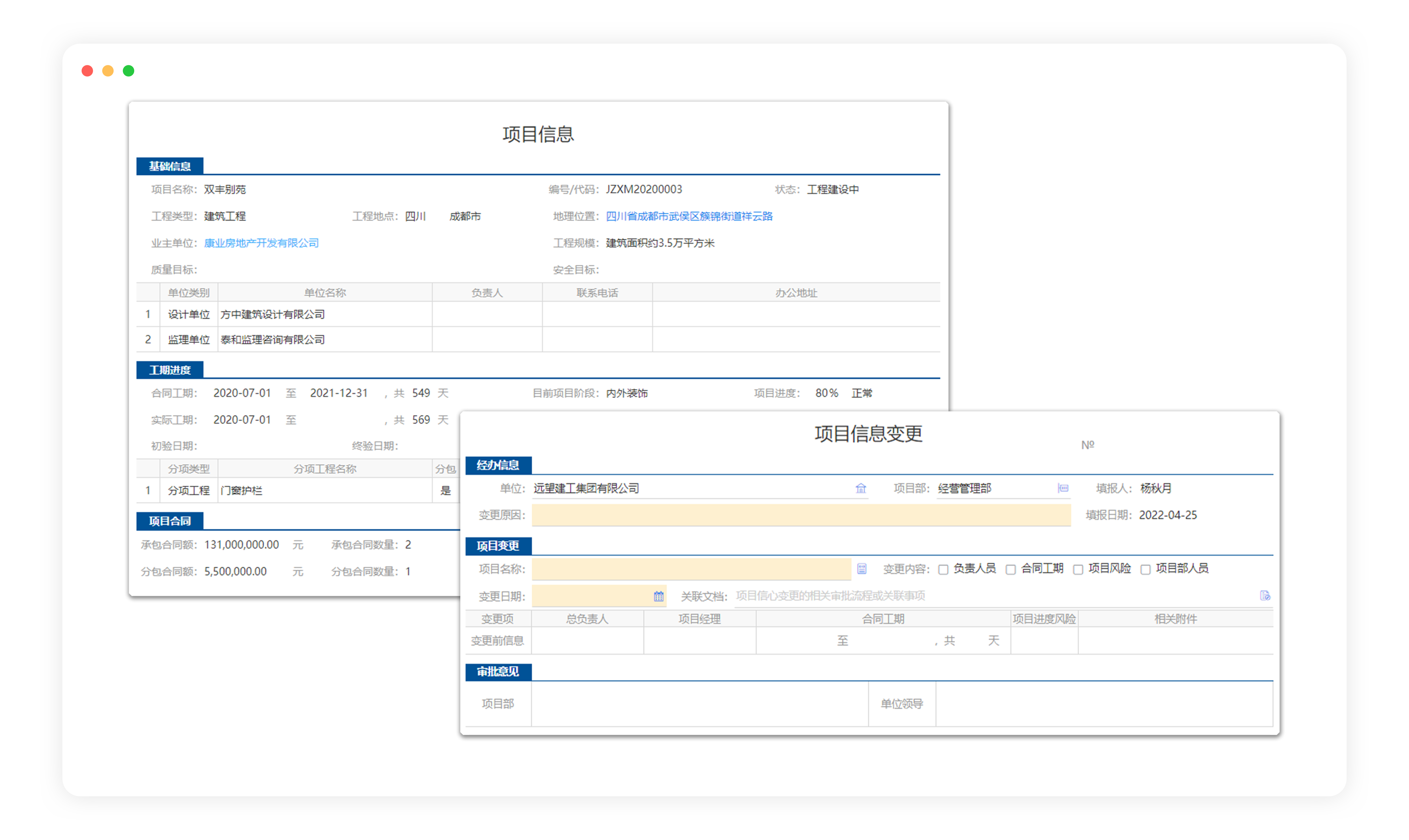This screenshot has width=1409, height=840.
Task: Open the calendar icon in 变更日期 field
Action: (658, 596)
